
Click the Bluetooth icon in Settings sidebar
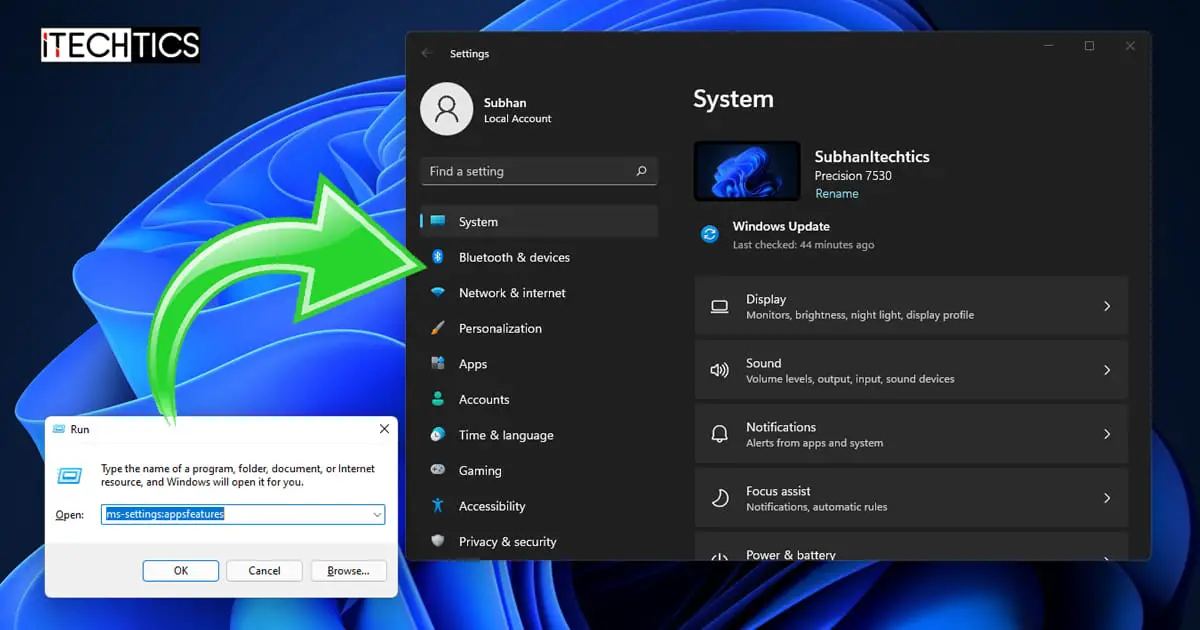pos(438,257)
